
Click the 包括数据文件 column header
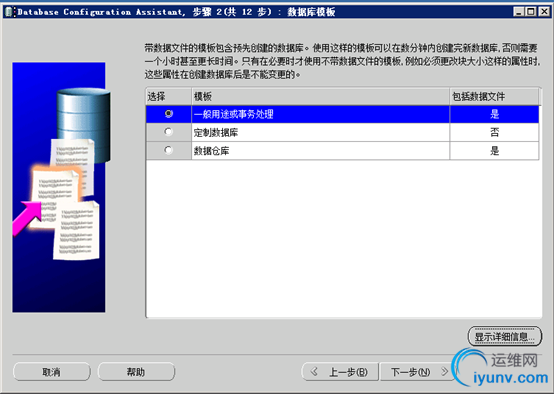[x=494, y=96]
